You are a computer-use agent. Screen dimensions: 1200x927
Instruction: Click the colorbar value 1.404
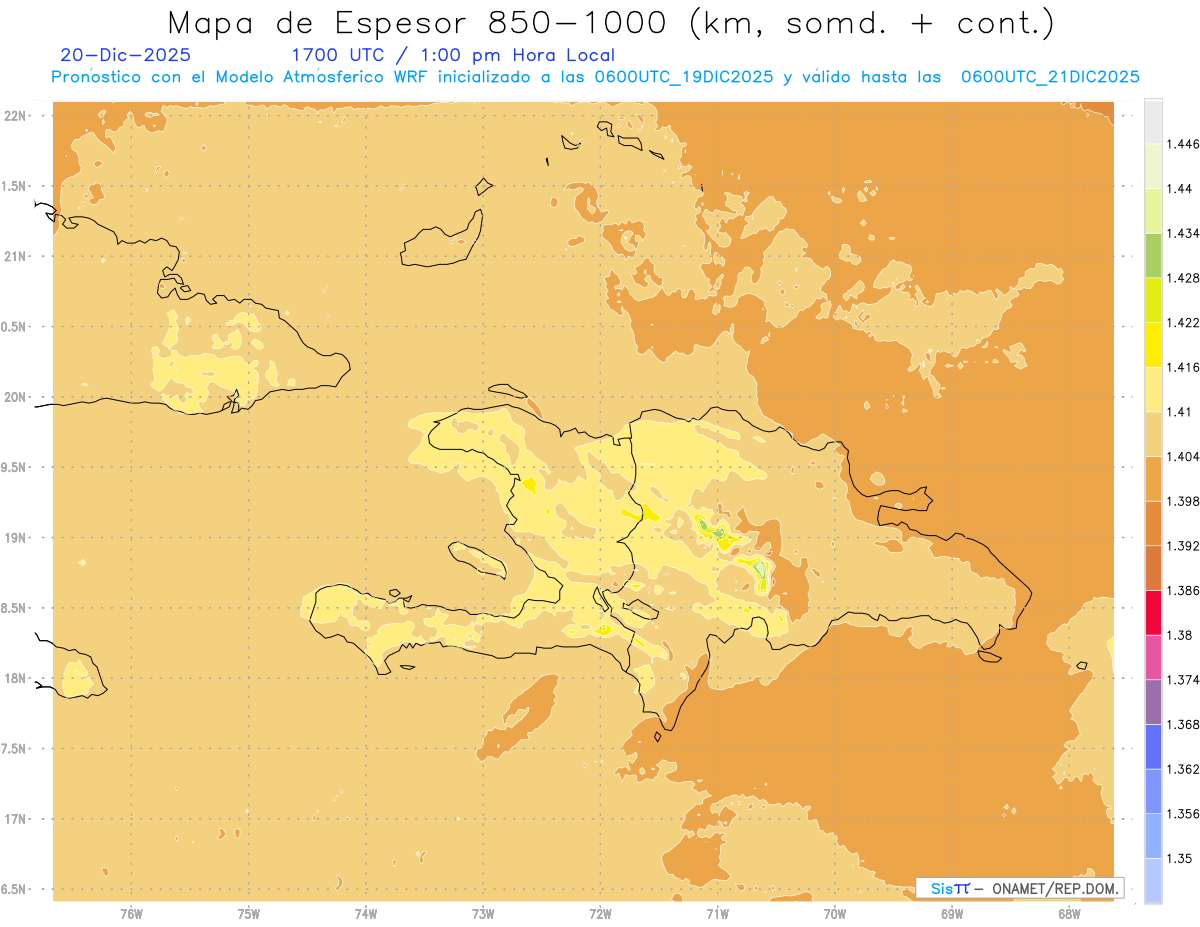[1183, 456]
